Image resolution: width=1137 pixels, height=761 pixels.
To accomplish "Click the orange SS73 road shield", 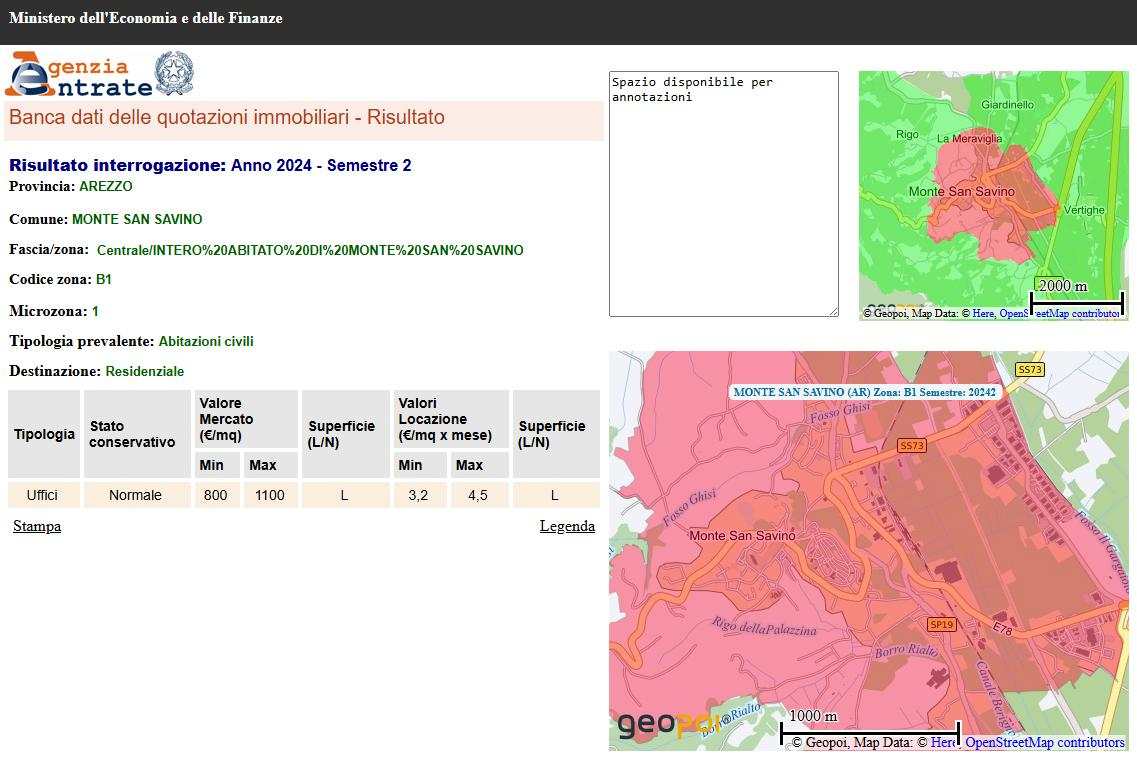I will click(x=911, y=445).
